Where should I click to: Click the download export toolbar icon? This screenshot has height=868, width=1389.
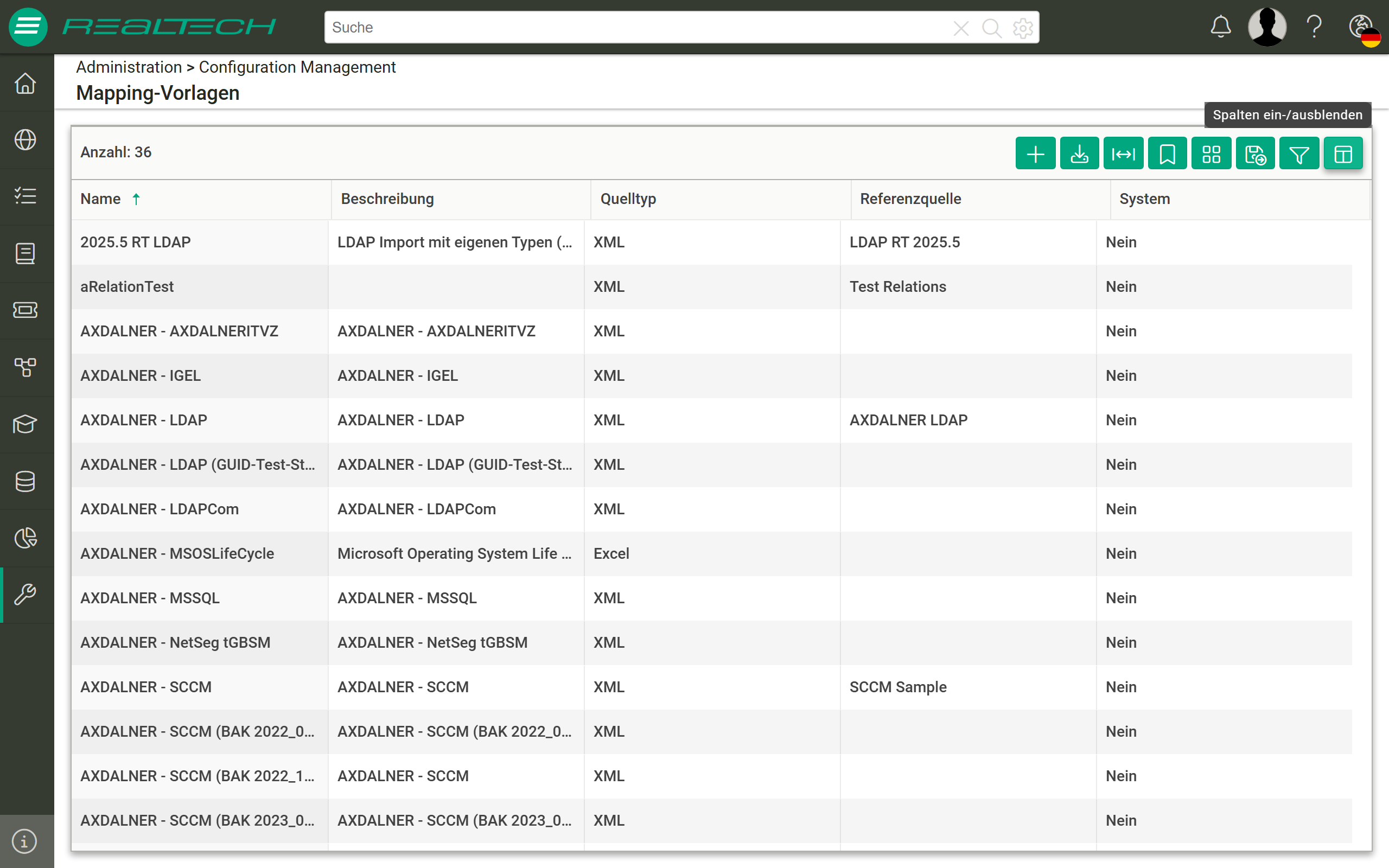pyautogui.click(x=1080, y=154)
